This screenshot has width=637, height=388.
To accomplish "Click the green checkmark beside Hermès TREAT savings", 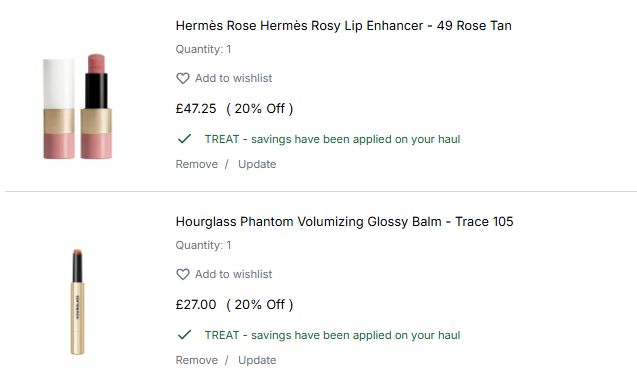I will click(x=184, y=139).
